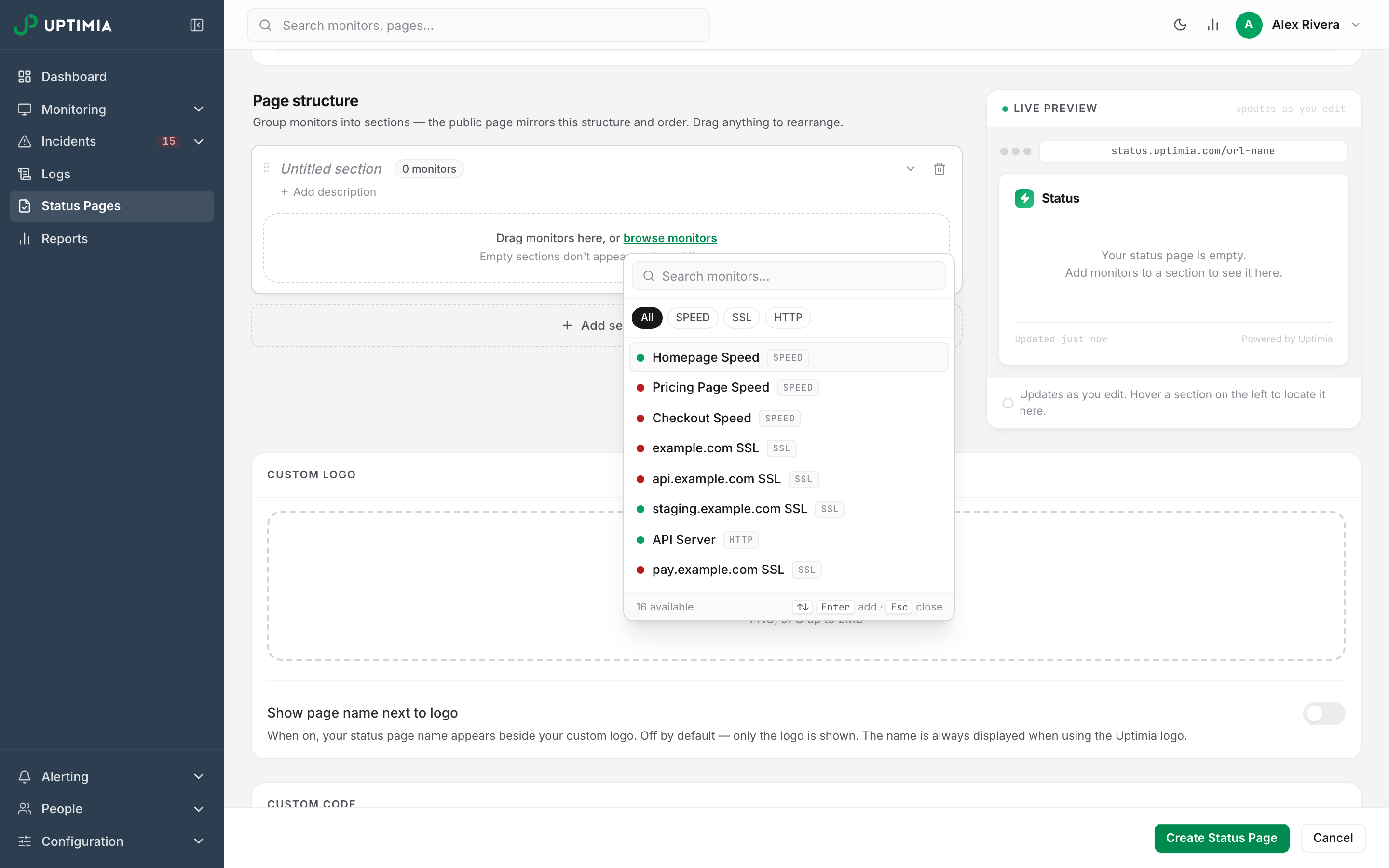
Task: Open Reports in the sidebar
Action: tap(112, 238)
